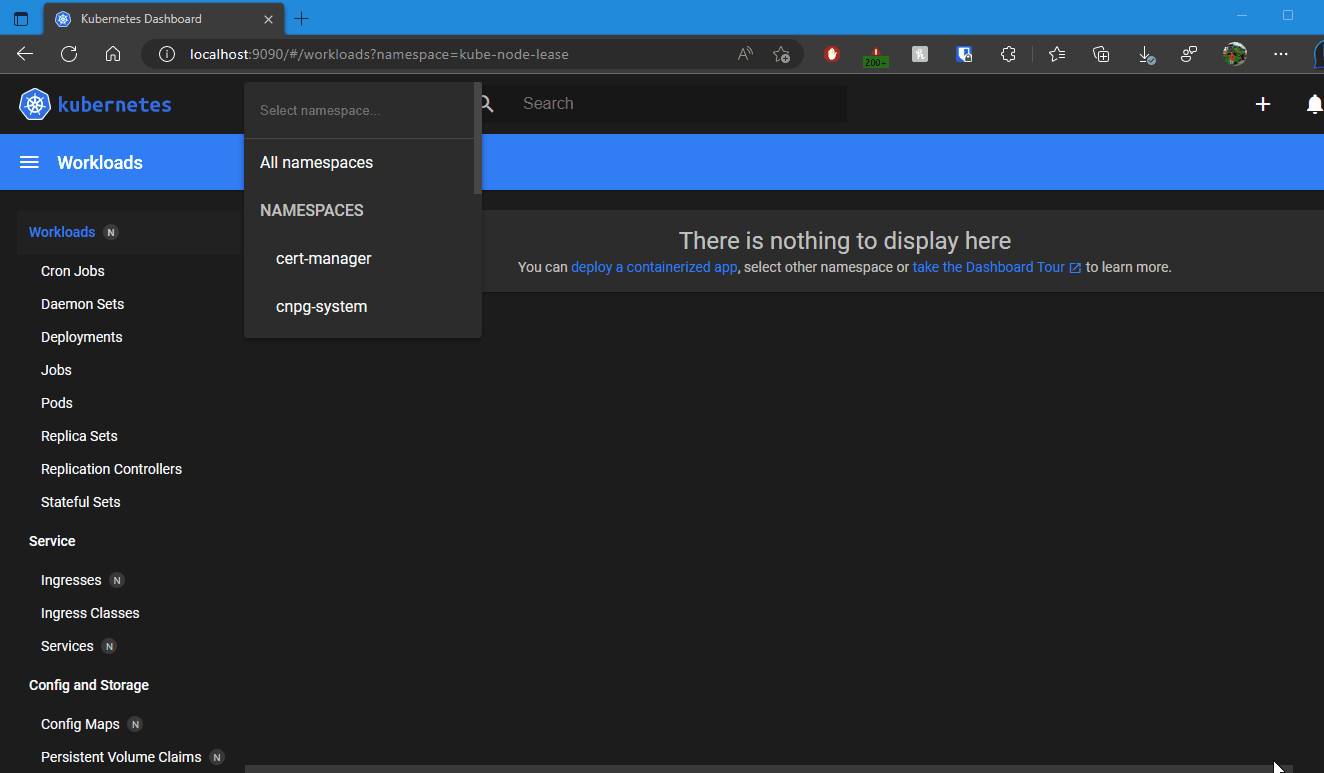Viewport: 1324px width, 773px height.
Task: Click the horizontal page scrollbar
Action: pyautogui.click(x=768, y=769)
